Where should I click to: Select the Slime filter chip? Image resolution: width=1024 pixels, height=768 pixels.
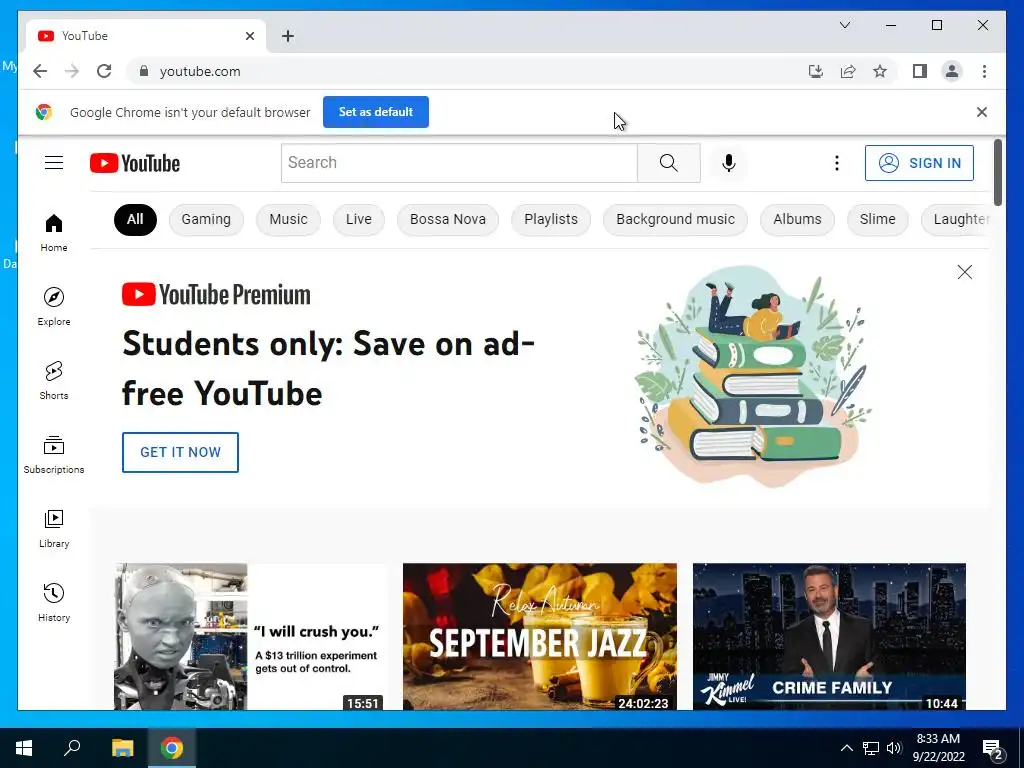tap(877, 219)
